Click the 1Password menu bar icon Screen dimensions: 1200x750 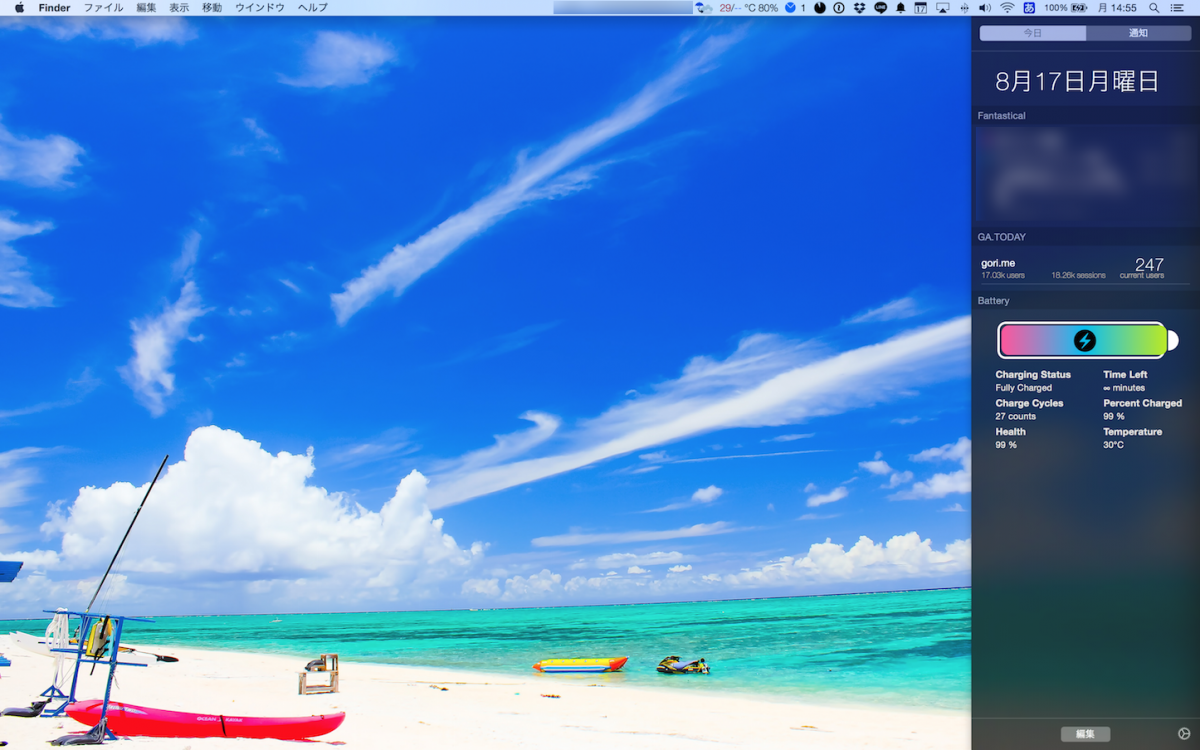coord(838,7)
